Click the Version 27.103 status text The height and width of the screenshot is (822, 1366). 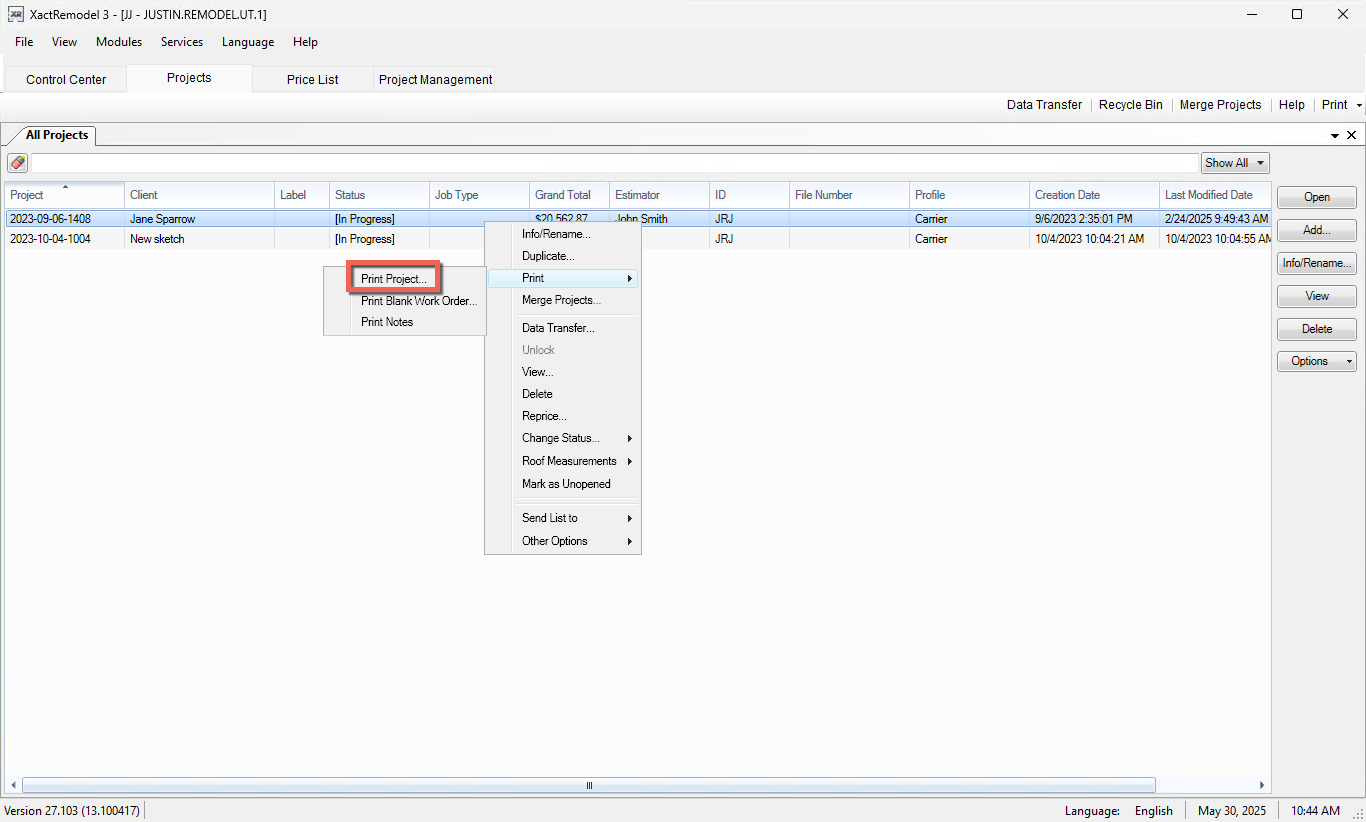[72, 811]
